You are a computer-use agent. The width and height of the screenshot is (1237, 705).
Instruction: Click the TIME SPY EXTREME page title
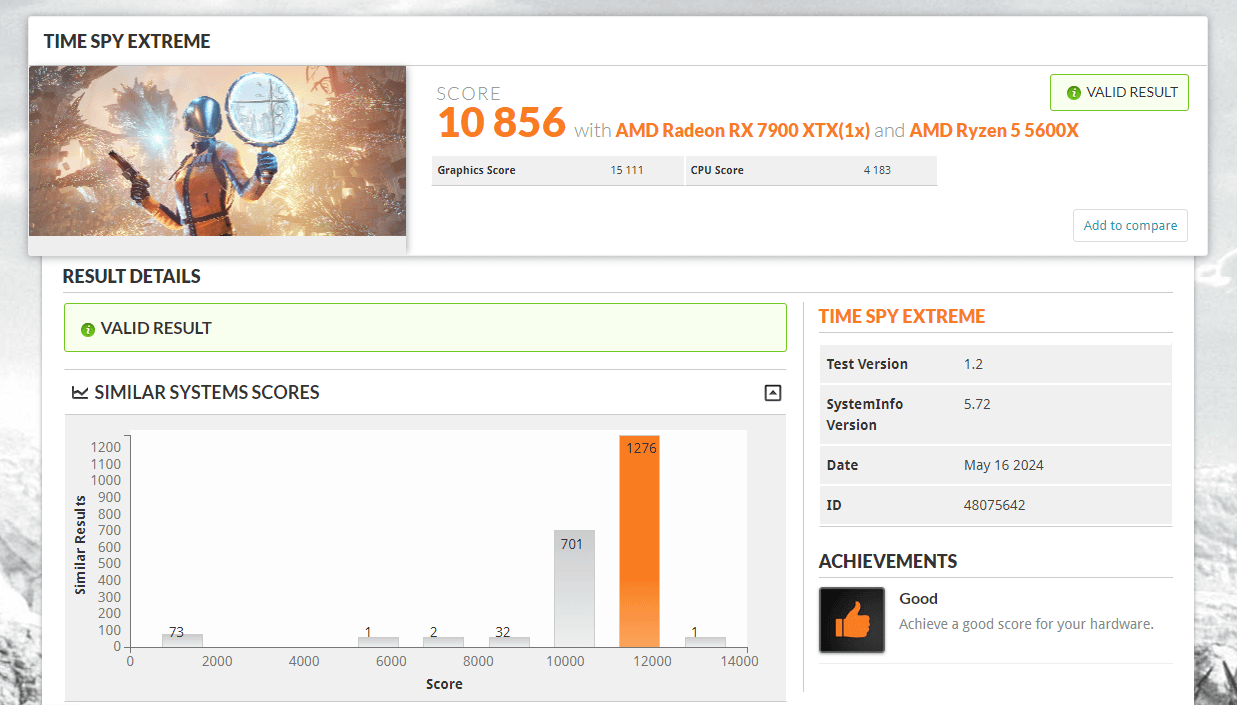(127, 41)
